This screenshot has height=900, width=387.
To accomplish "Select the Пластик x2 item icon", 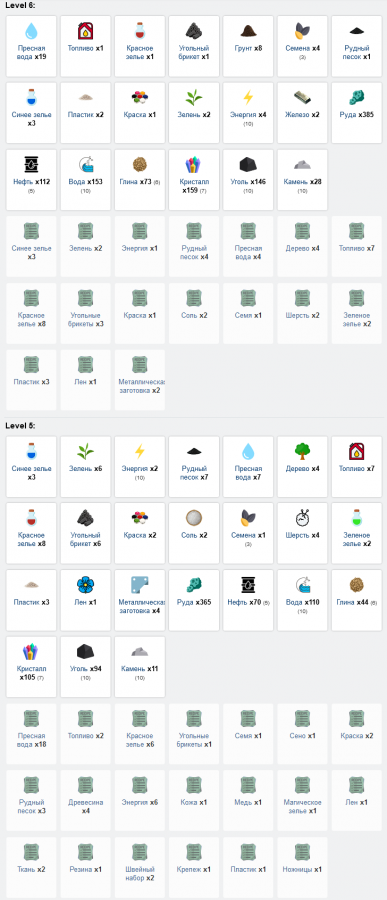I will [86, 98].
